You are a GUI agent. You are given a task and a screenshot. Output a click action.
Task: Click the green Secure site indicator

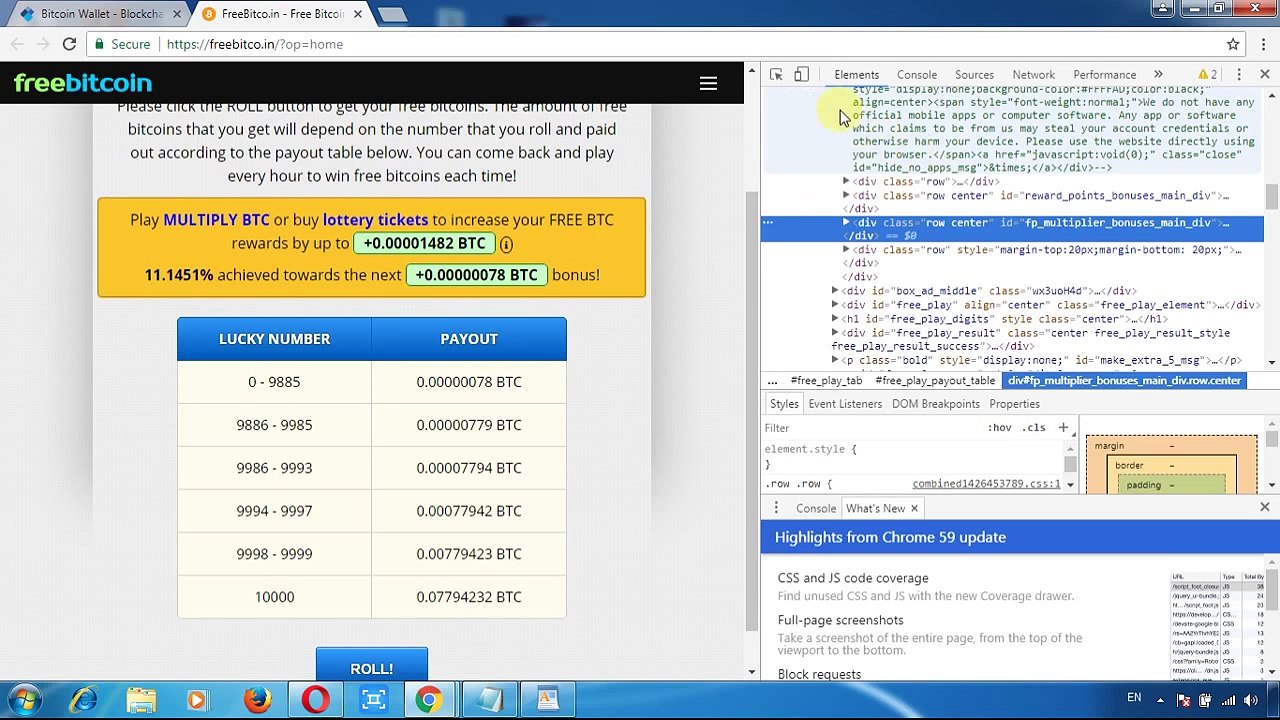120,44
